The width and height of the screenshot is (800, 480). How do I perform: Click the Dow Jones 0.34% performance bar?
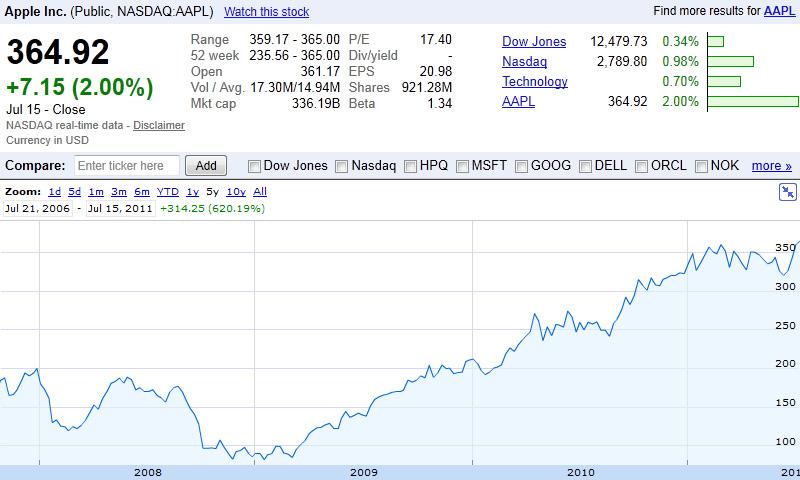tap(716, 41)
